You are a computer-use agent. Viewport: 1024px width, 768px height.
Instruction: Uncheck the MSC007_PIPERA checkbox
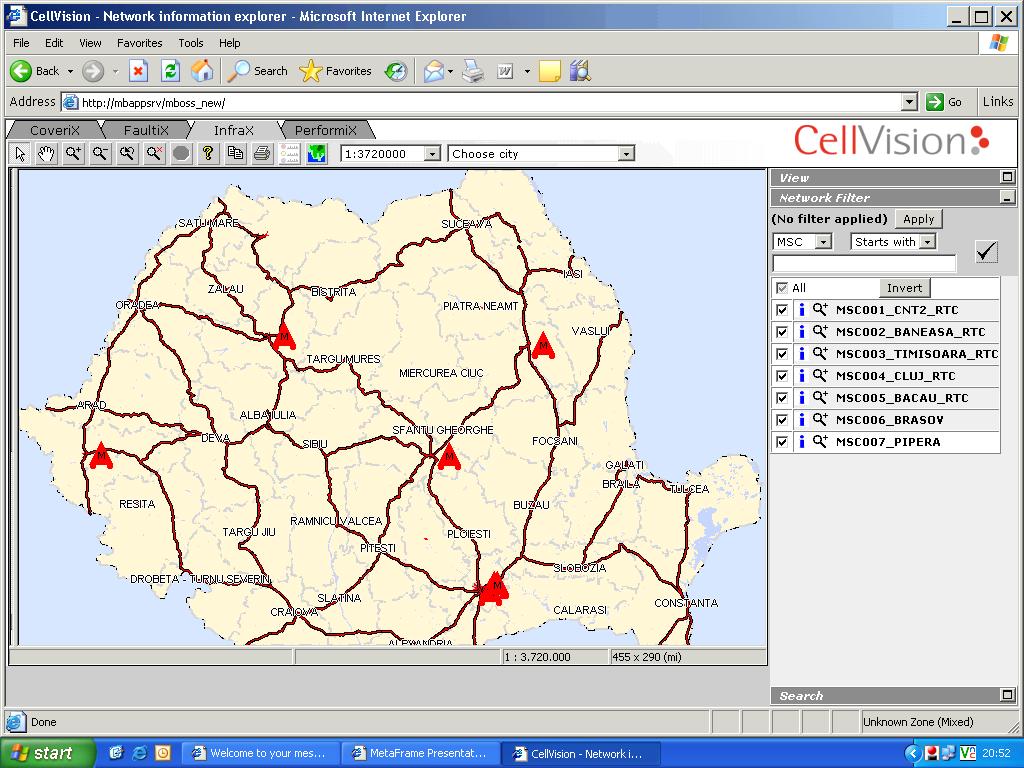click(x=782, y=441)
